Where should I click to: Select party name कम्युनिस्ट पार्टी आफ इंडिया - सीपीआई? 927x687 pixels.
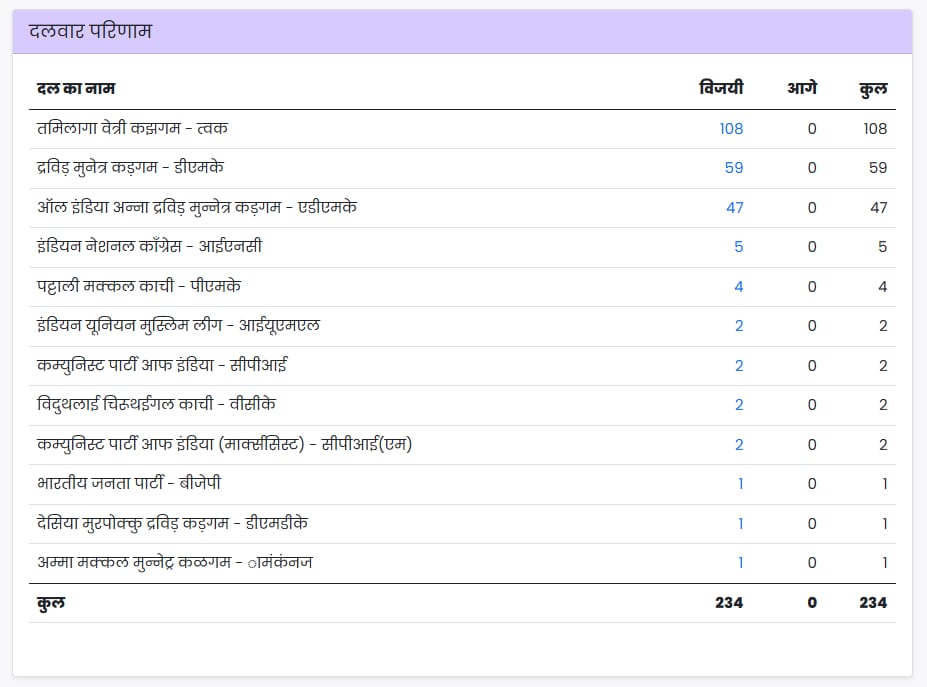point(161,366)
